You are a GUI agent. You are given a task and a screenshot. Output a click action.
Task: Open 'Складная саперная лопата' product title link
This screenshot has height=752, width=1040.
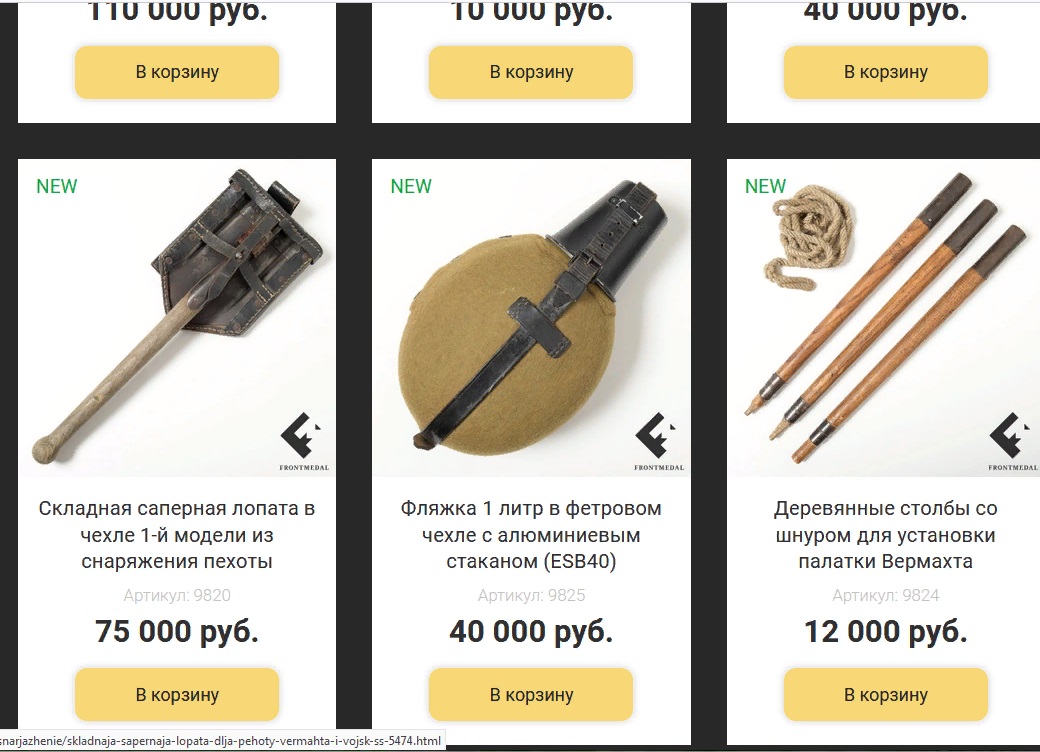[x=177, y=535]
